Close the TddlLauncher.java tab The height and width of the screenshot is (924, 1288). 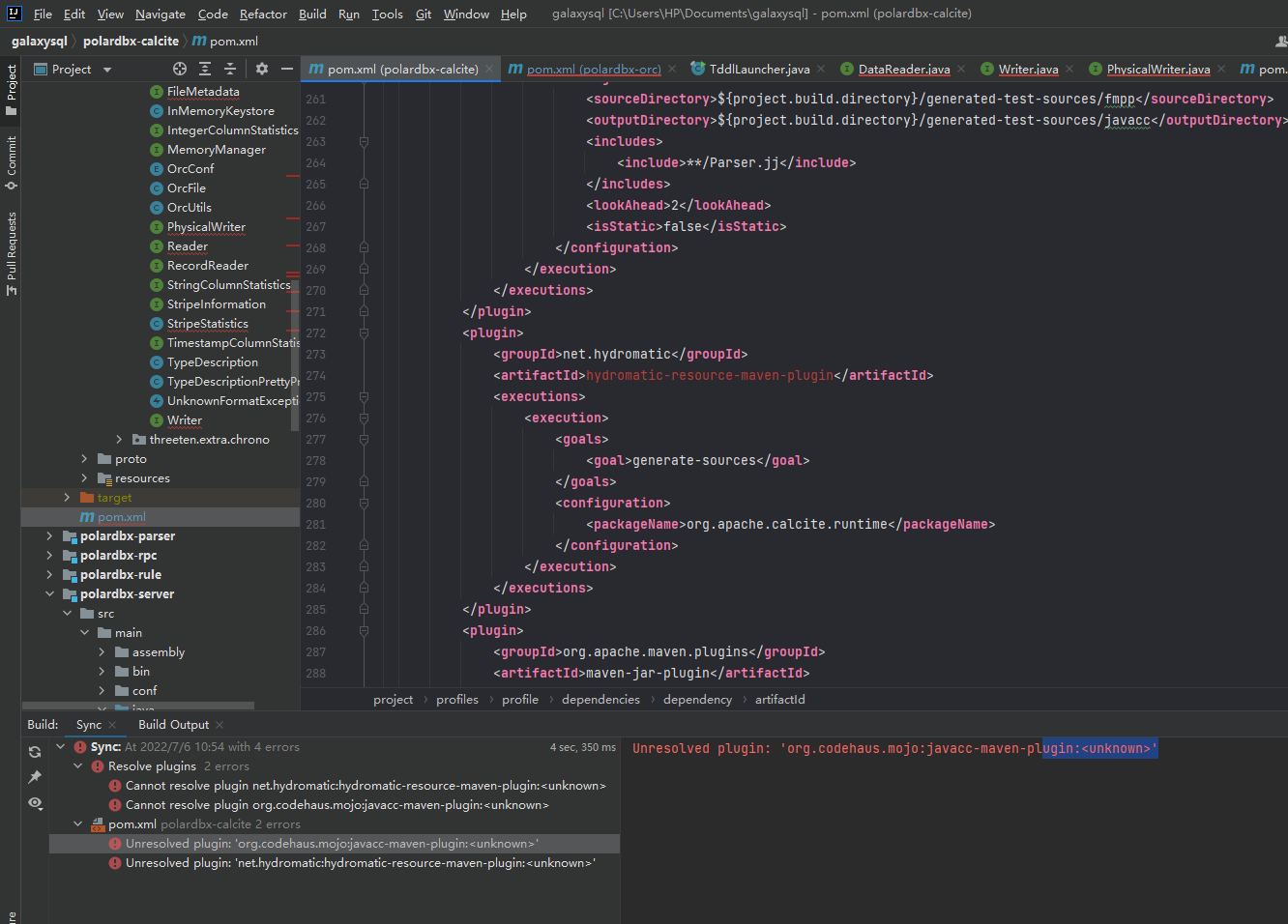tap(821, 69)
